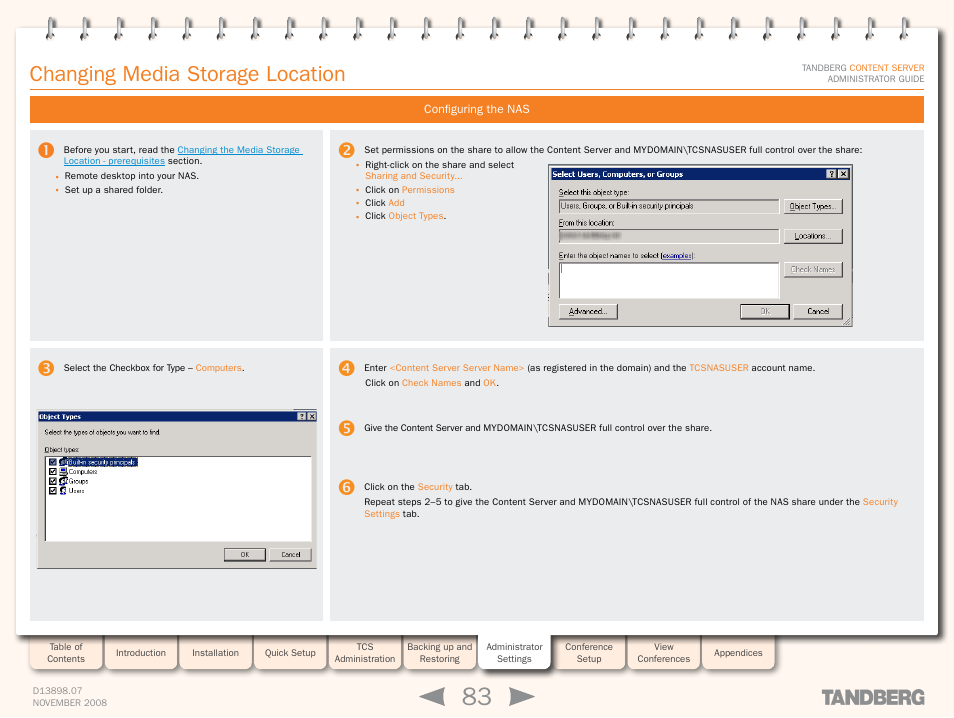Click Cancel in Object Types dialog
Viewport: 954px width, 718px height.
point(291,554)
